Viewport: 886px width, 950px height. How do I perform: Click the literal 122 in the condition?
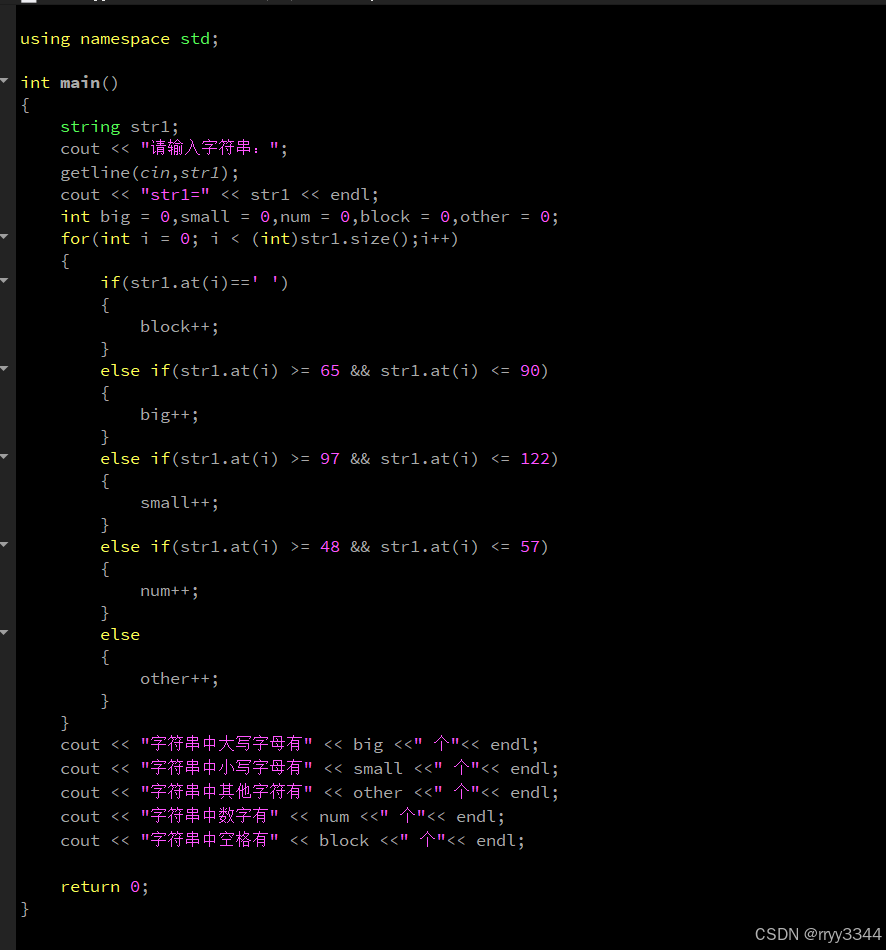536,458
